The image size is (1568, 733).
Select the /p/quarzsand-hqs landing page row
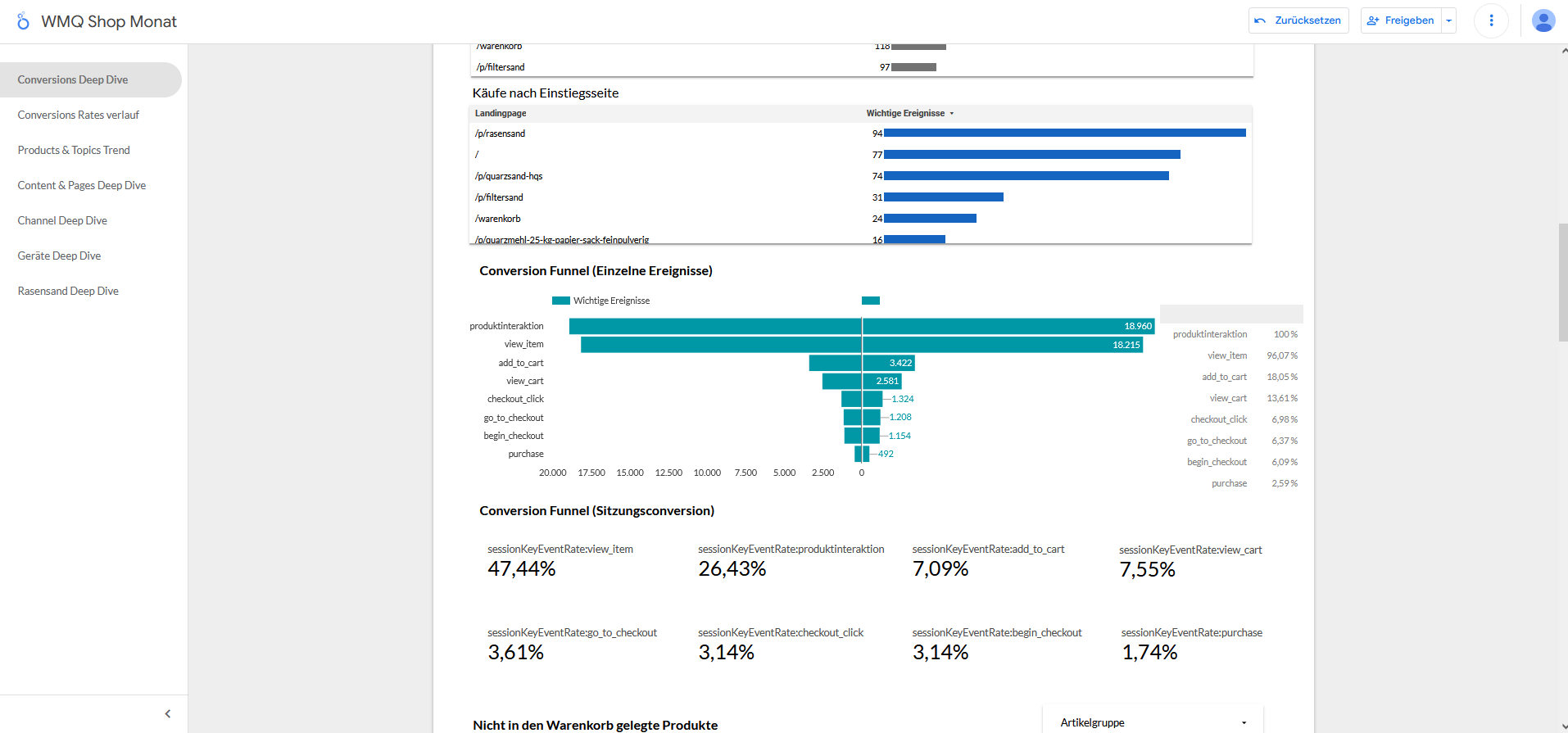(860, 176)
